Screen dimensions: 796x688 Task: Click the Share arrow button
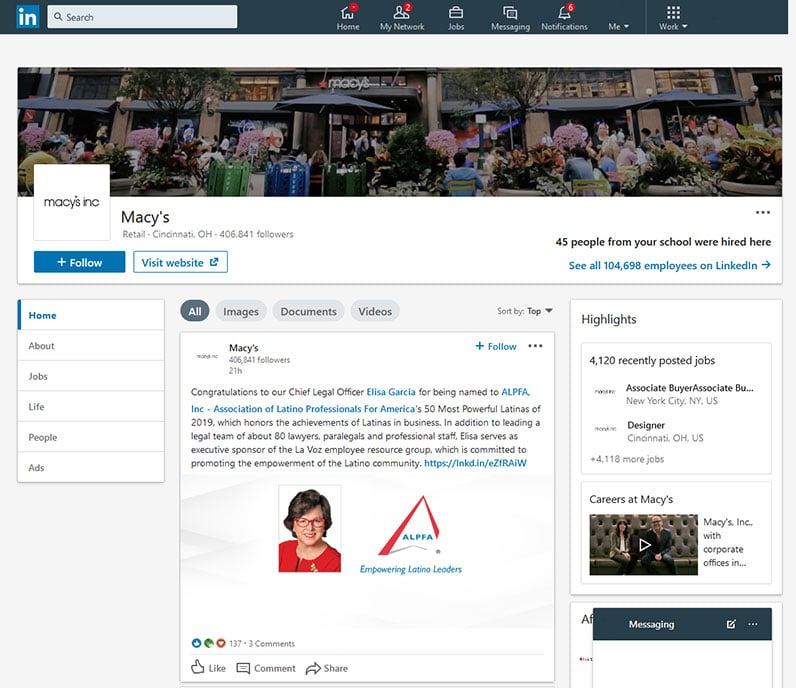(326, 668)
